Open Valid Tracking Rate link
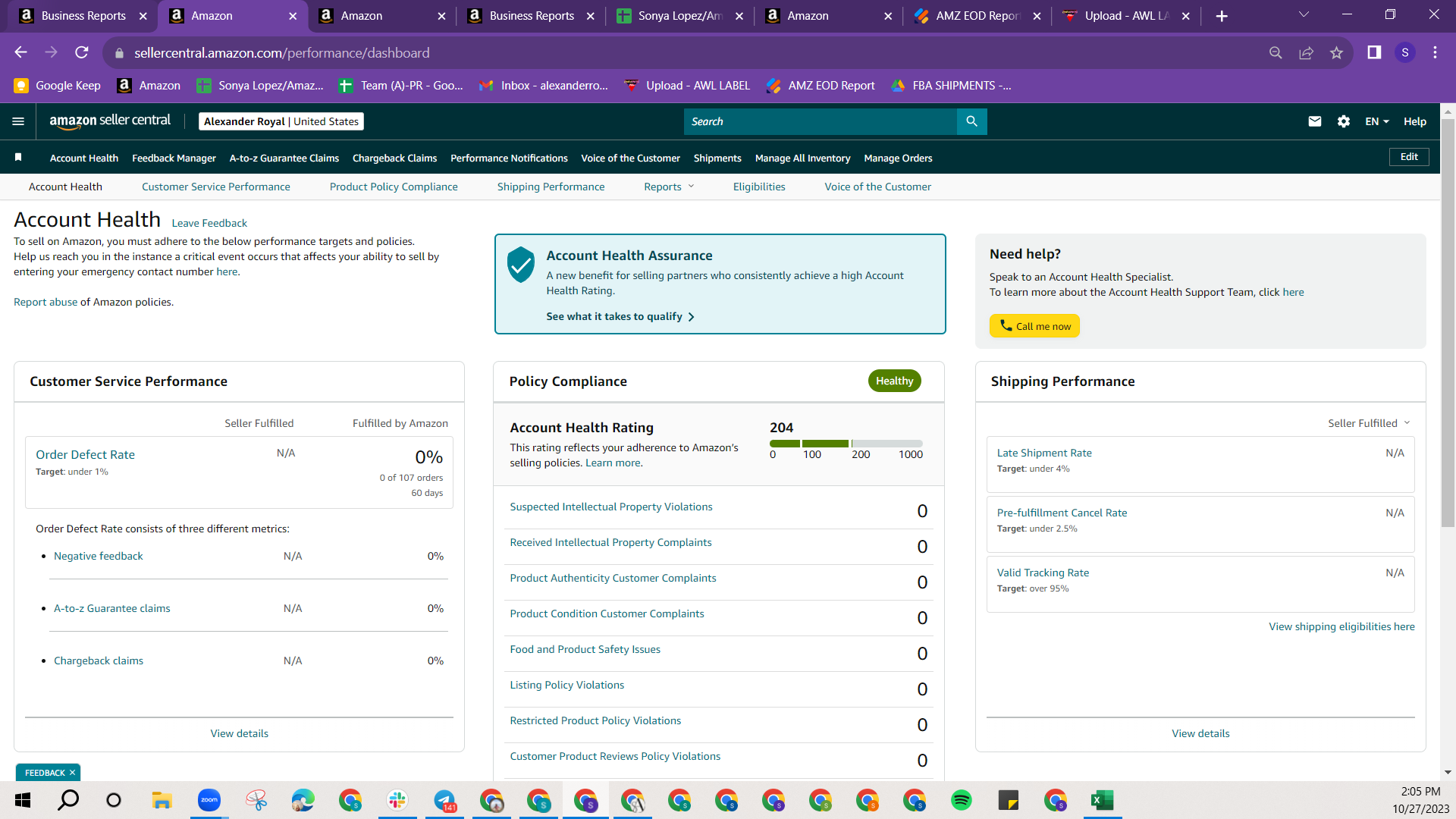1456x819 pixels. tap(1043, 573)
